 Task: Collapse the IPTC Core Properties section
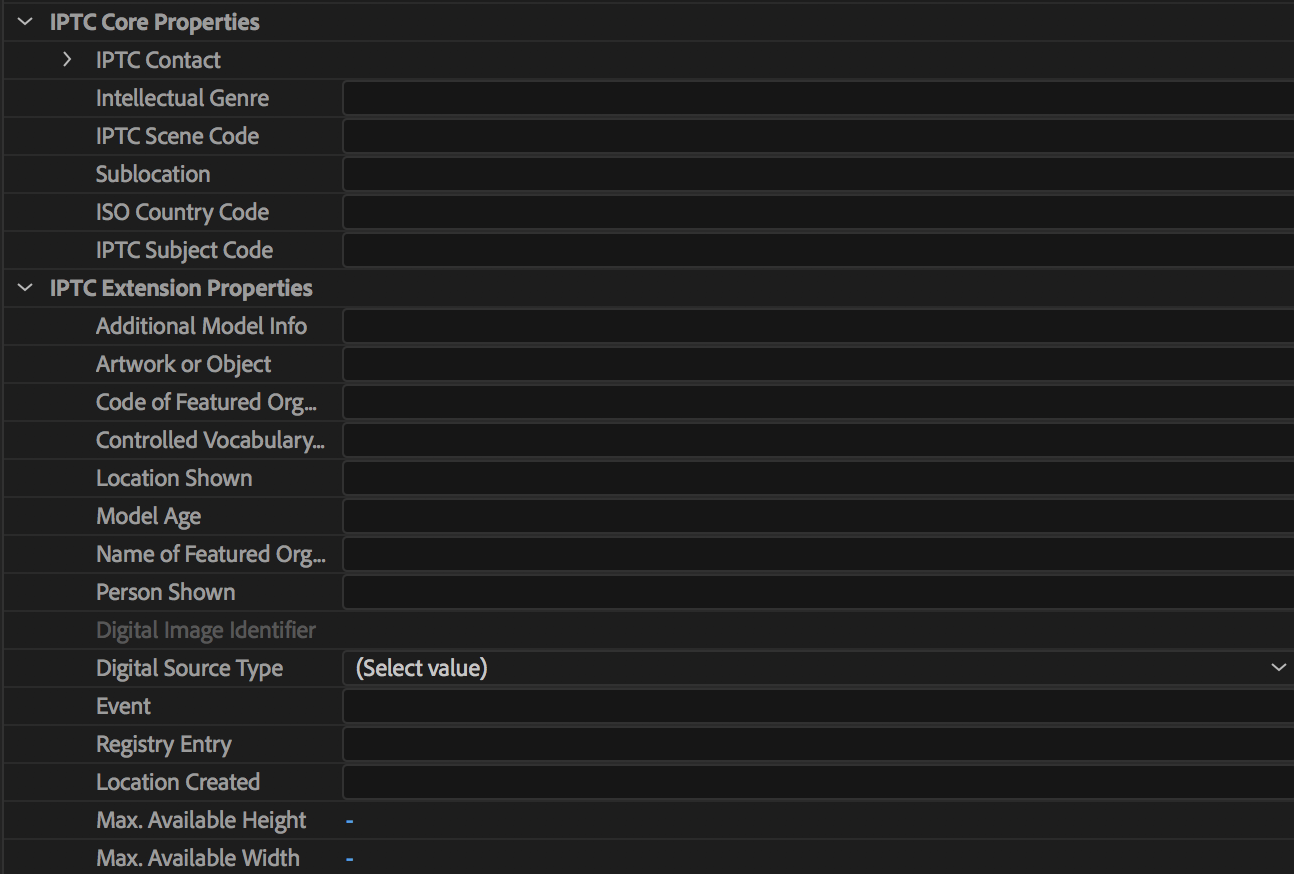pos(24,21)
